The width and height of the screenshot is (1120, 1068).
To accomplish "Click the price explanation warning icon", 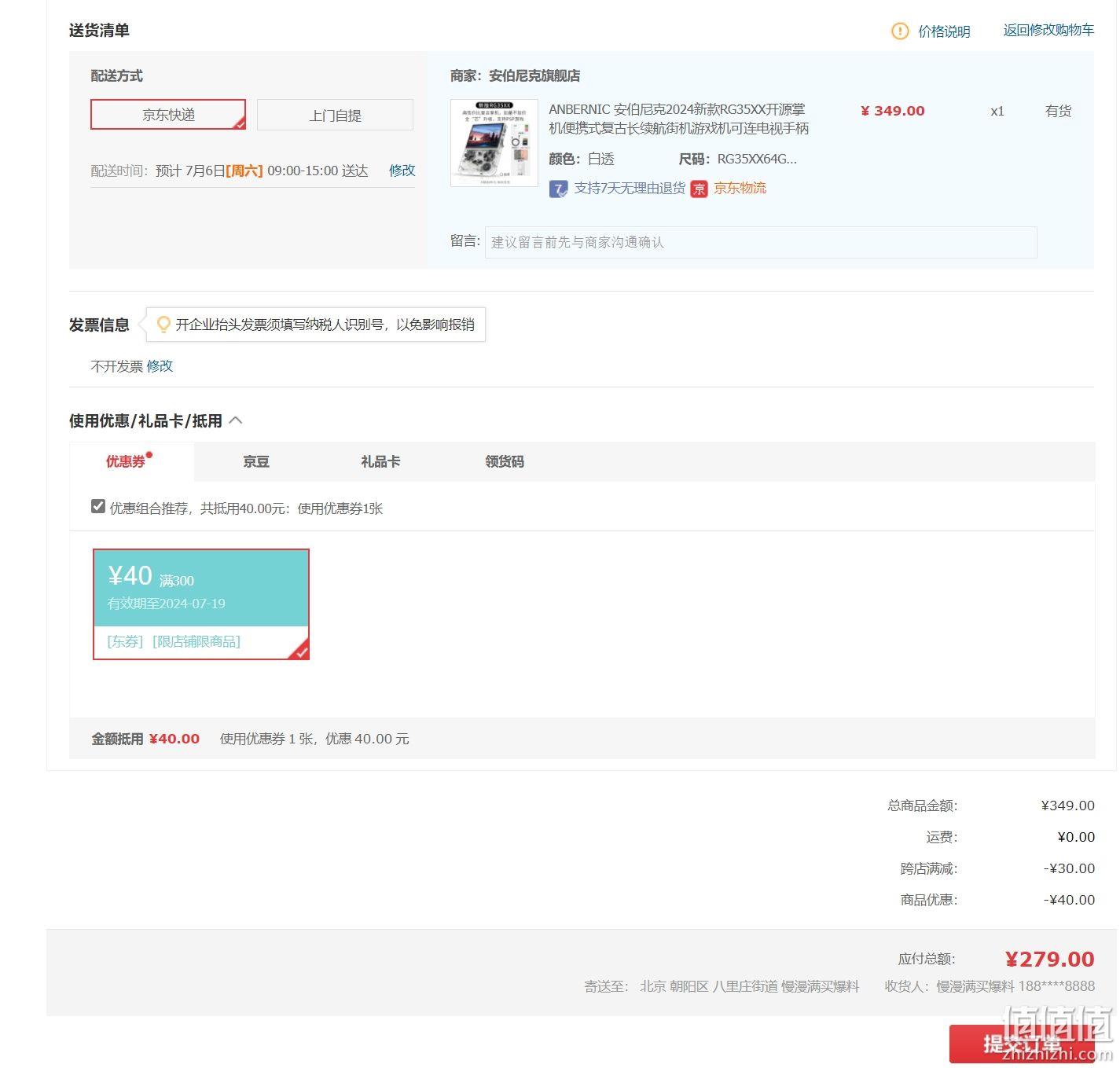I will (x=900, y=31).
